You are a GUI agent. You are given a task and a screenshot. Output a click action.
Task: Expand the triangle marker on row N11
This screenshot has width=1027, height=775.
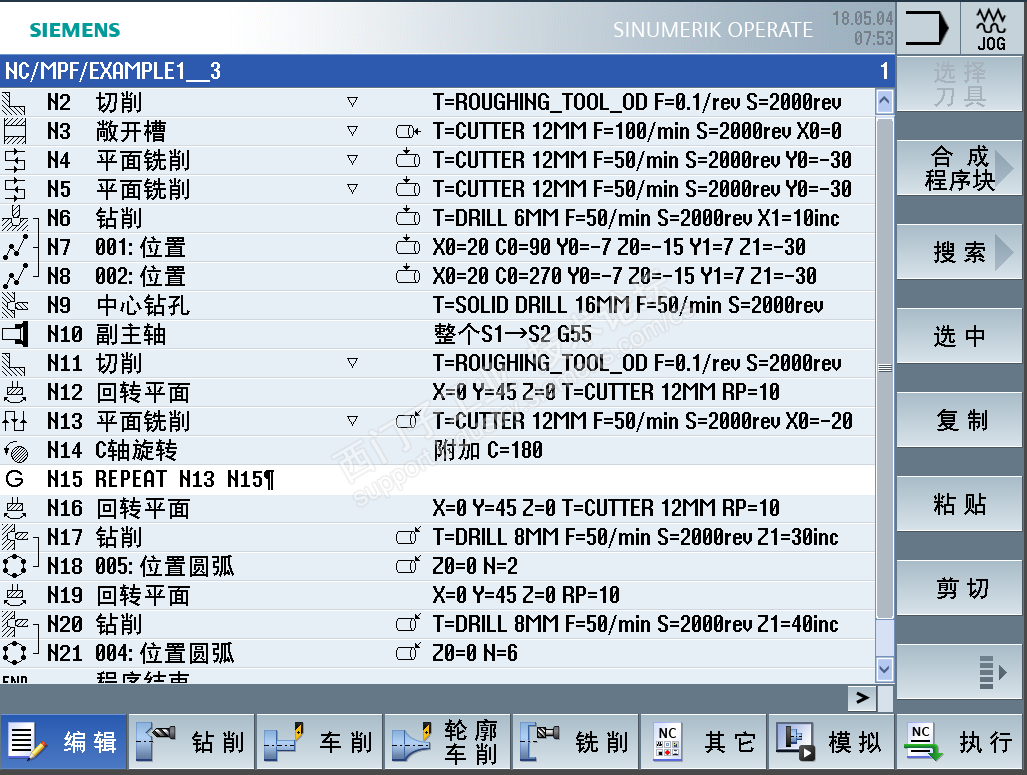click(x=352, y=363)
